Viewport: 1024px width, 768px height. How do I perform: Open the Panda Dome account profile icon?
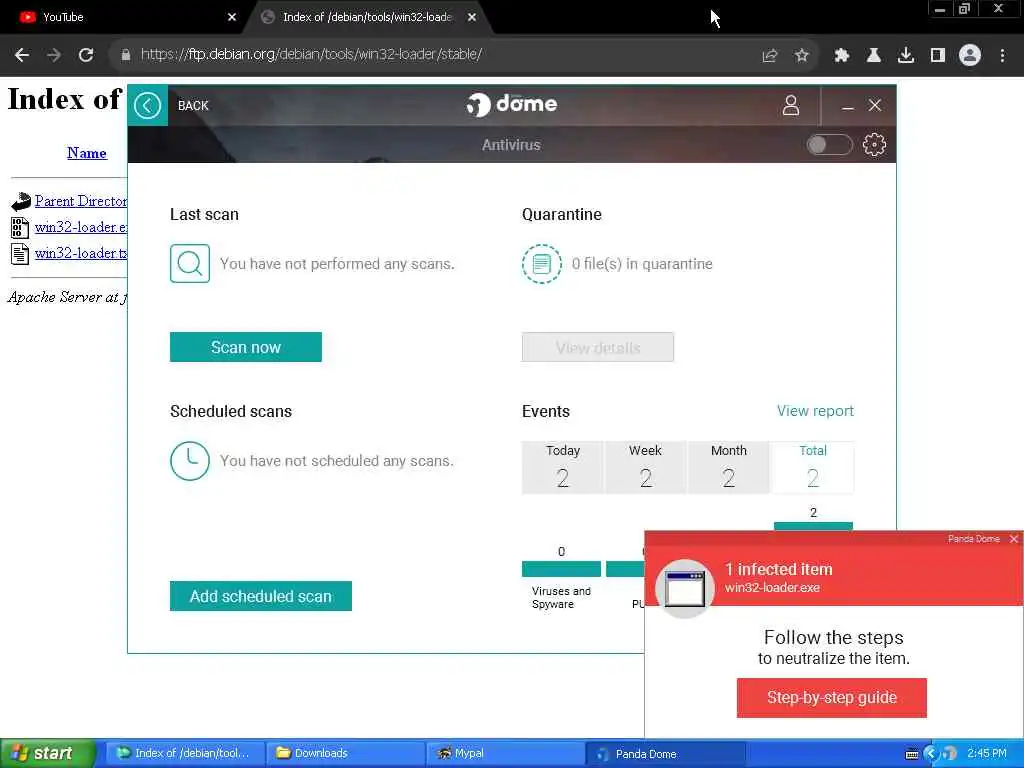click(791, 105)
